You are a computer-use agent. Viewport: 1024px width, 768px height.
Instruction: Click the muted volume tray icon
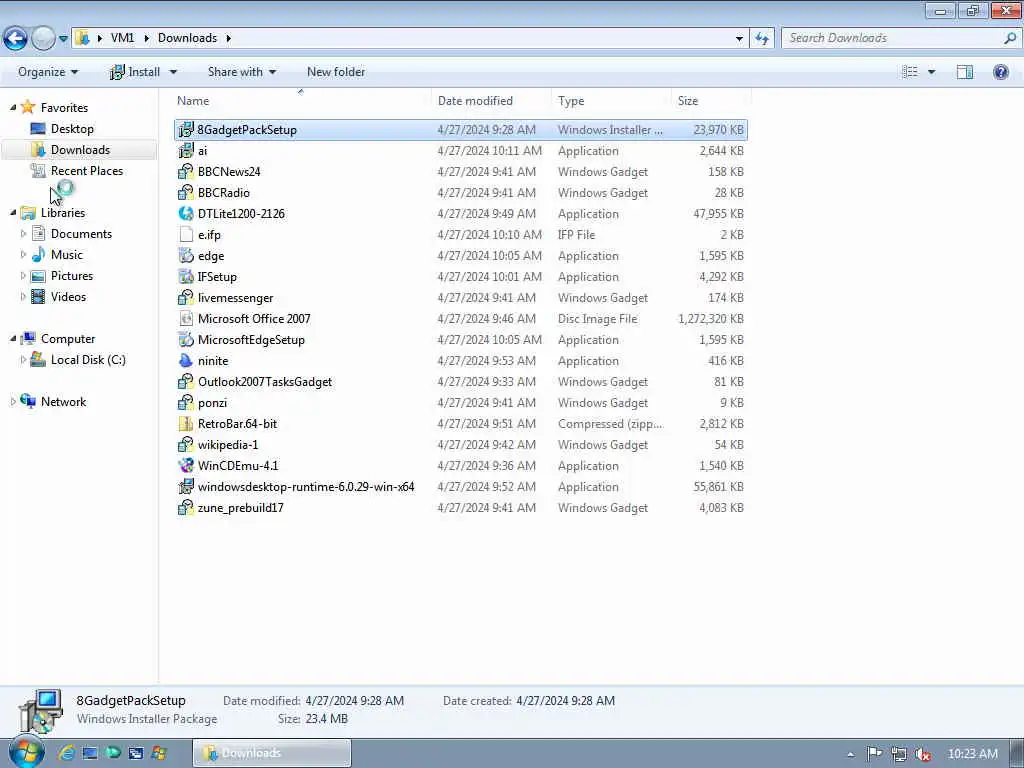click(923, 754)
